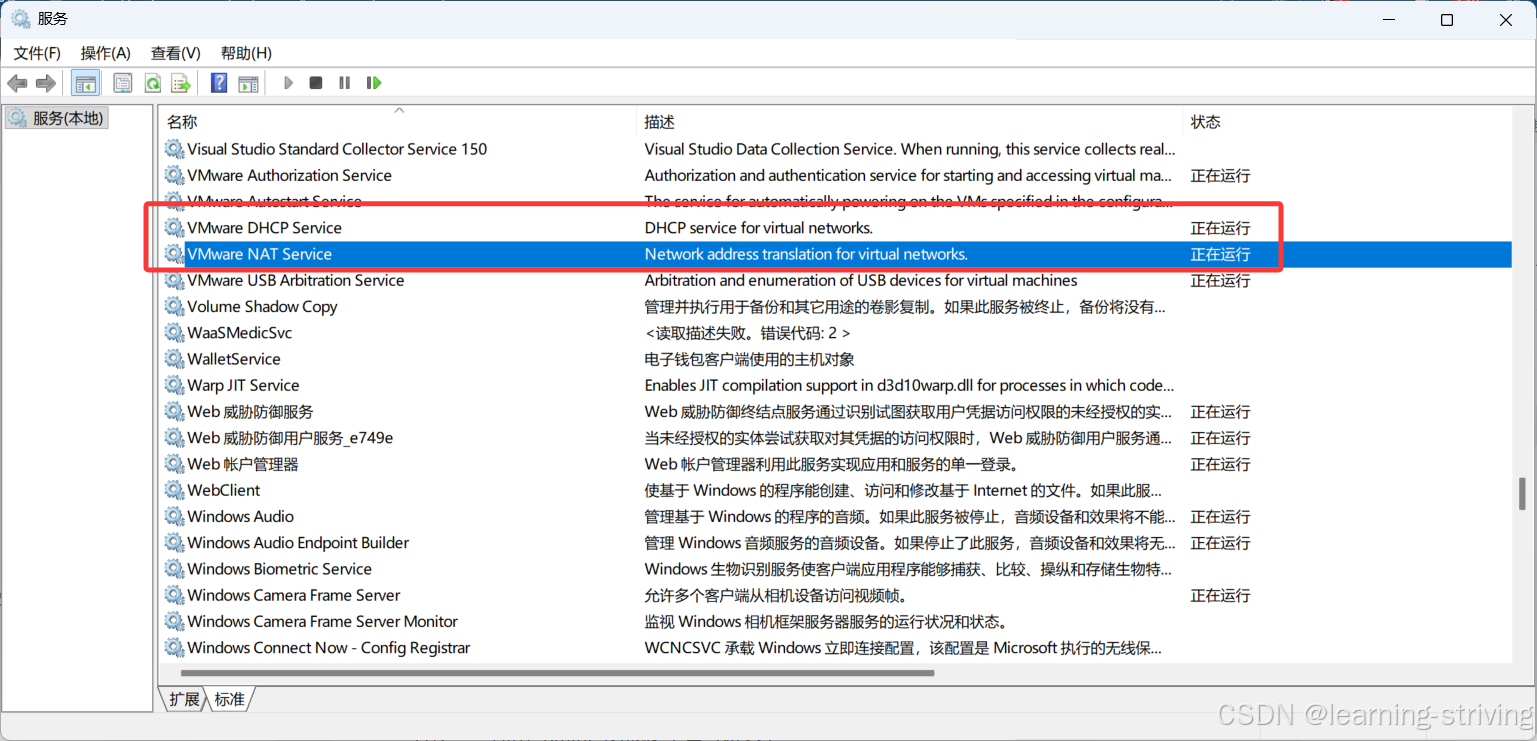
Task: Click gear icon beside WalletService
Action: click(175, 359)
